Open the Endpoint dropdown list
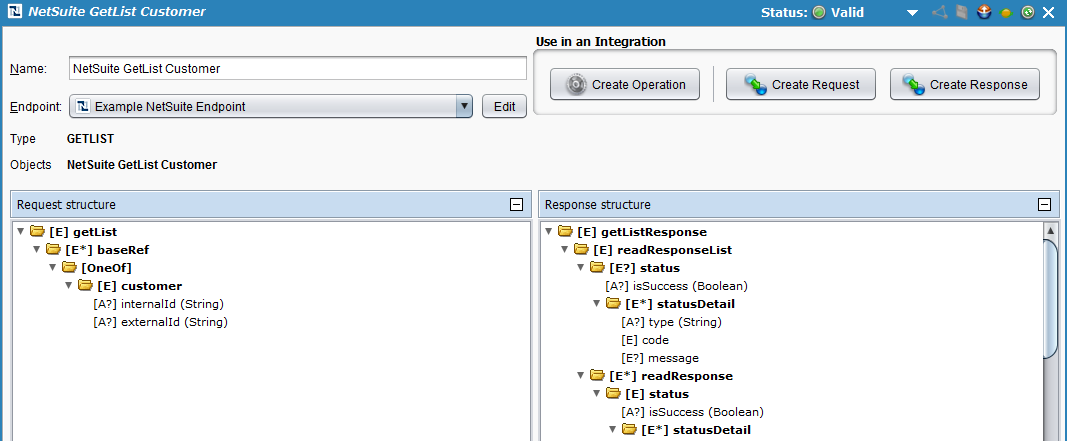This screenshot has height=441, width=1067. click(463, 106)
